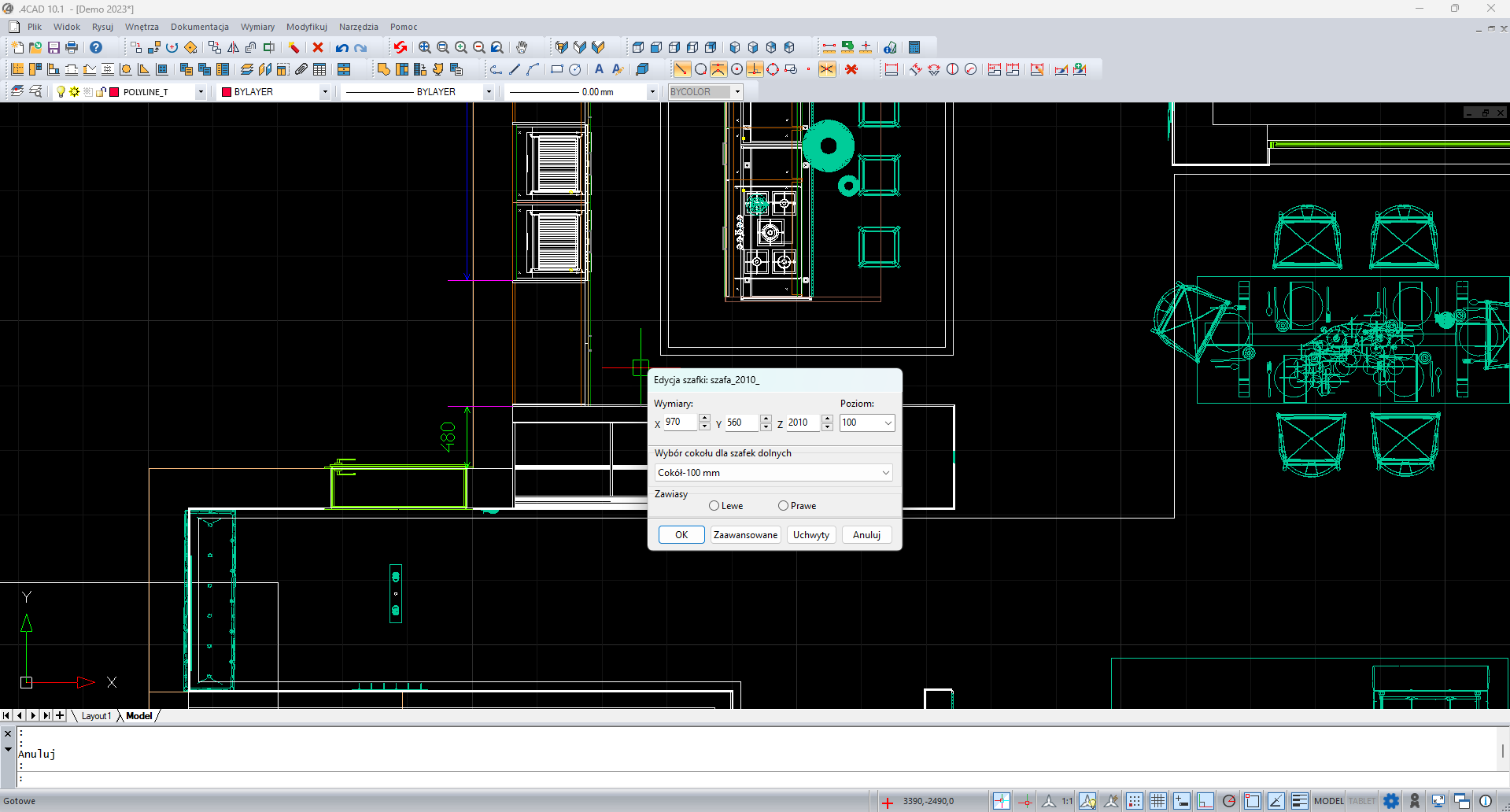This screenshot has width=1510, height=812.
Task: Click the red X delete icon
Action: click(318, 47)
